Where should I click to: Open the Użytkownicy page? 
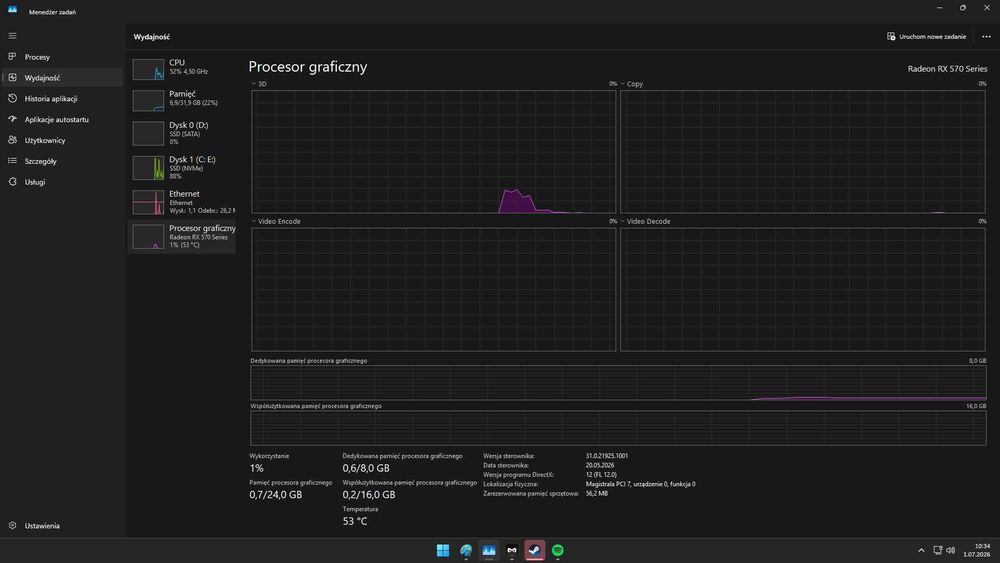coord(62,140)
